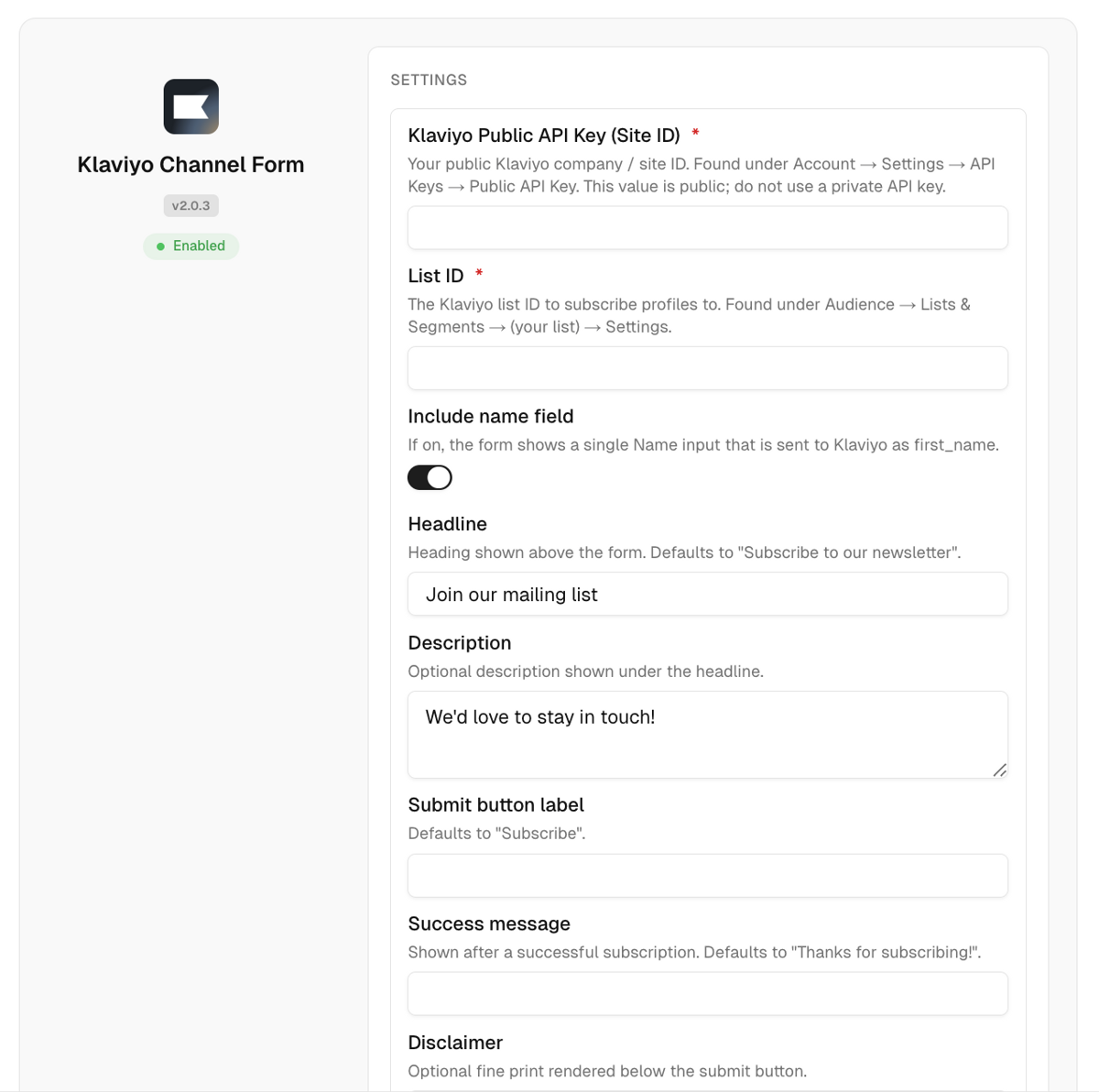Focus the Klaviyo Public API Key input
Image resolution: width=1099 pixels, height=1092 pixels.
click(x=707, y=227)
